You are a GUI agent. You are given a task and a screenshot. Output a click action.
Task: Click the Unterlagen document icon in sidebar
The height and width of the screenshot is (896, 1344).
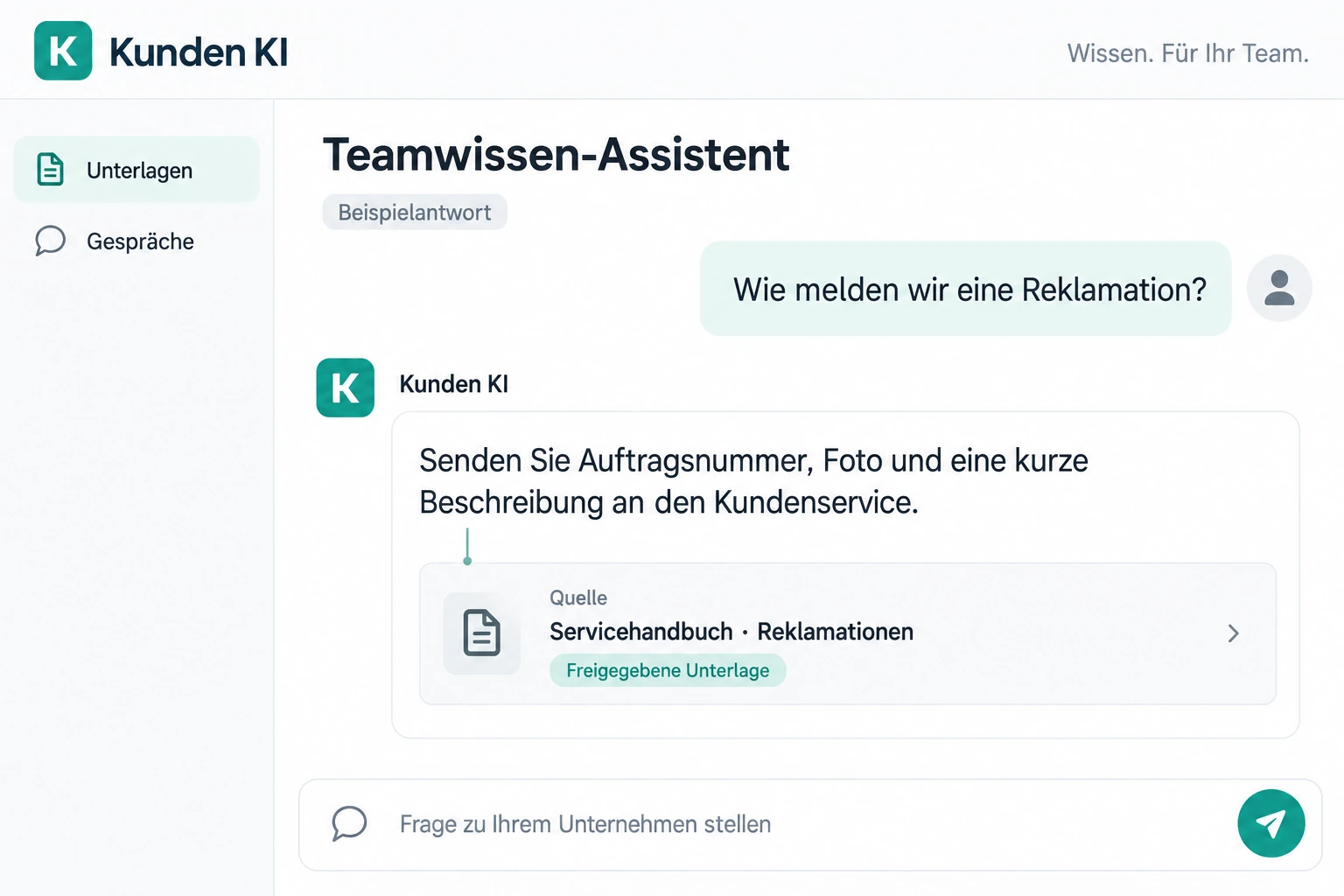(51, 170)
